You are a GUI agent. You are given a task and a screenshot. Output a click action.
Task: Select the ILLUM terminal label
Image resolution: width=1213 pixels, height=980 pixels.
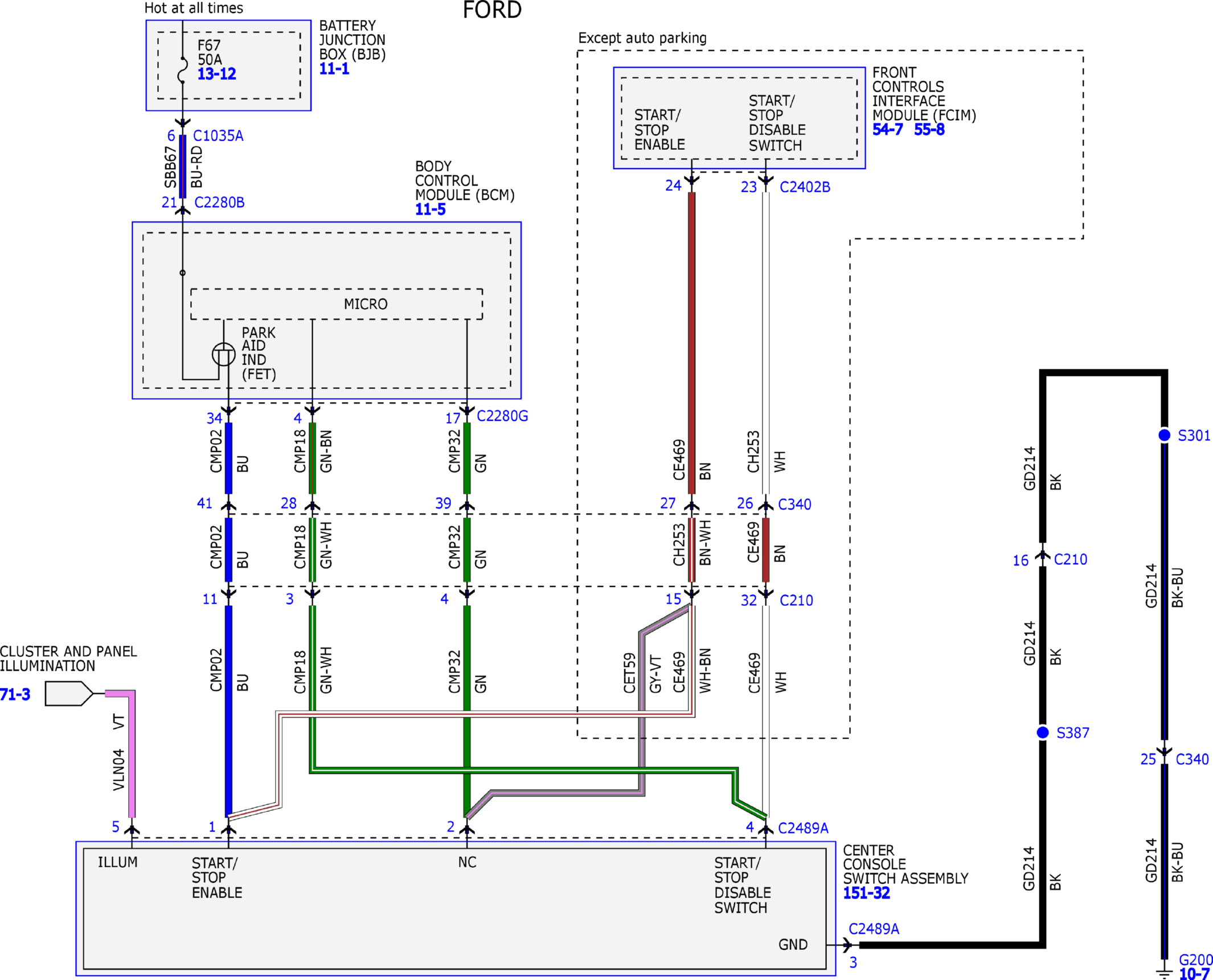118,863
